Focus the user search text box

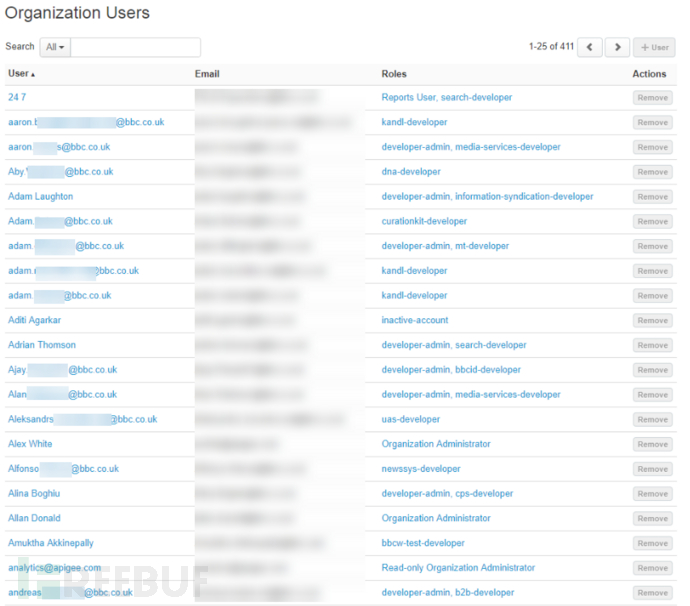(136, 47)
